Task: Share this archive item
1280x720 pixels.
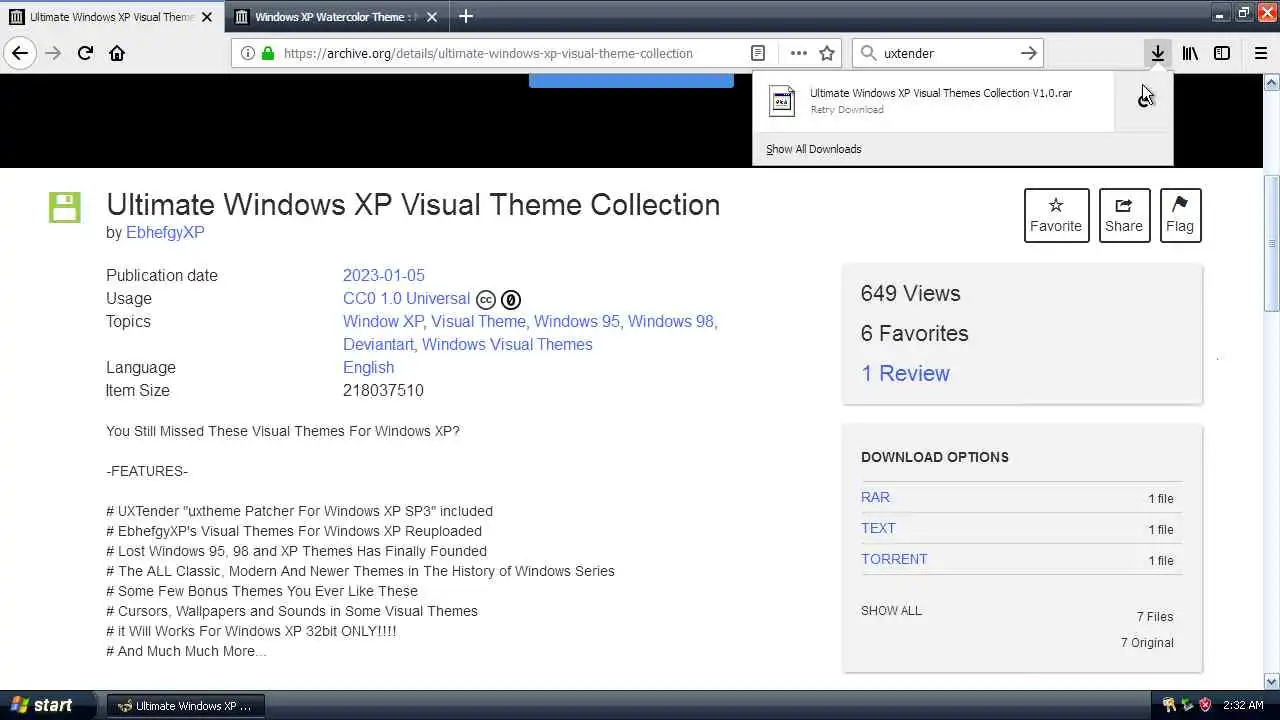Action: pyautogui.click(x=1124, y=215)
